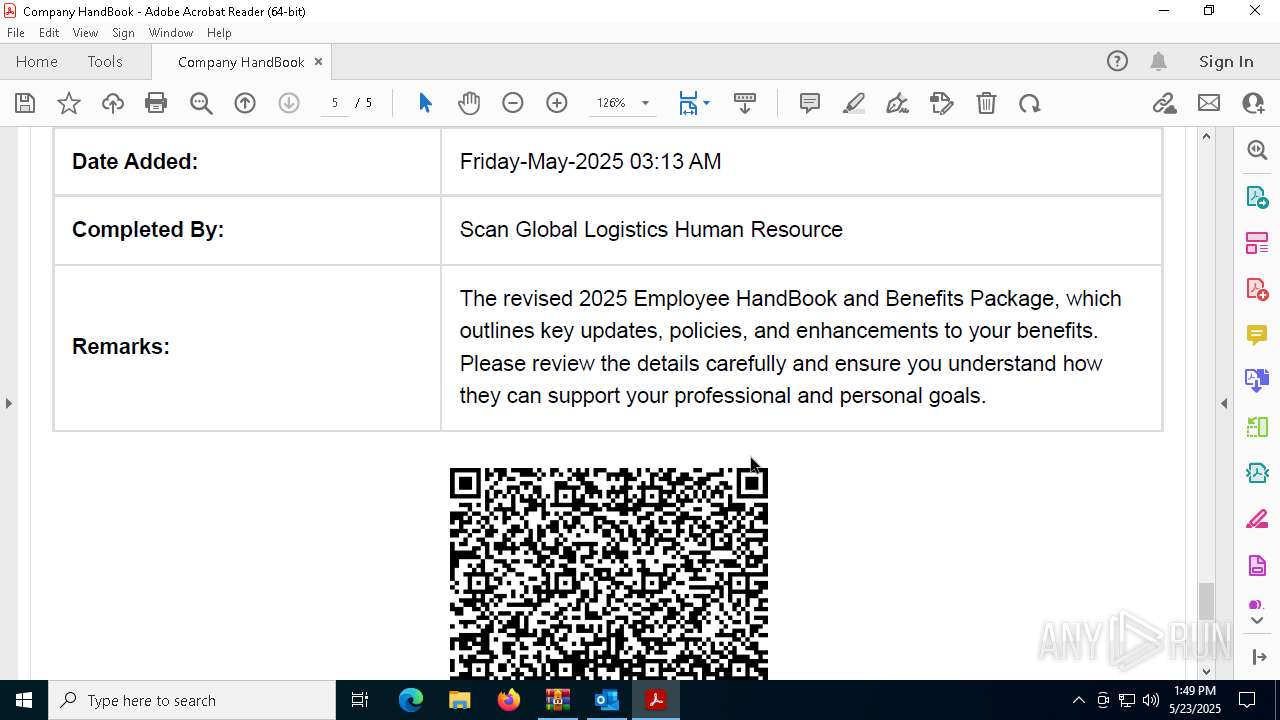The width and height of the screenshot is (1280, 720).
Task: Open the Window menu
Action: click(171, 32)
